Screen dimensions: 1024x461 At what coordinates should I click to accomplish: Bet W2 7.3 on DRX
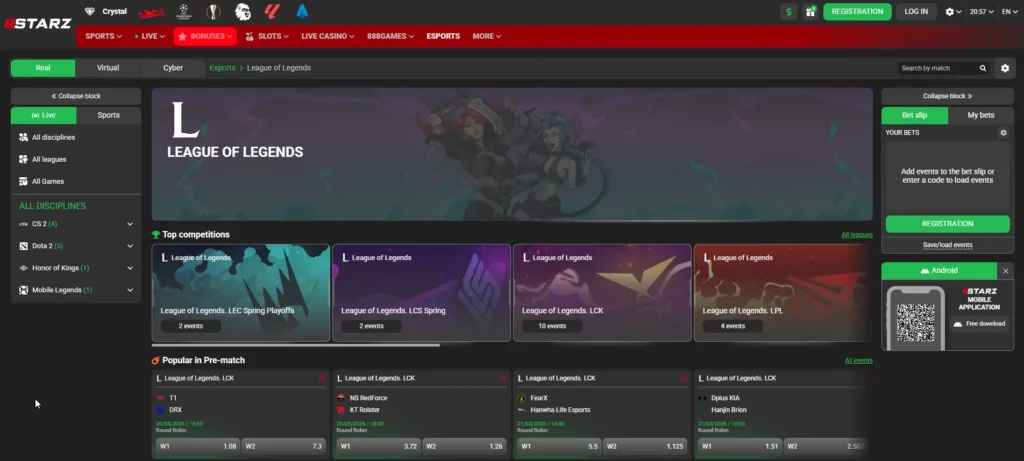(x=283, y=447)
